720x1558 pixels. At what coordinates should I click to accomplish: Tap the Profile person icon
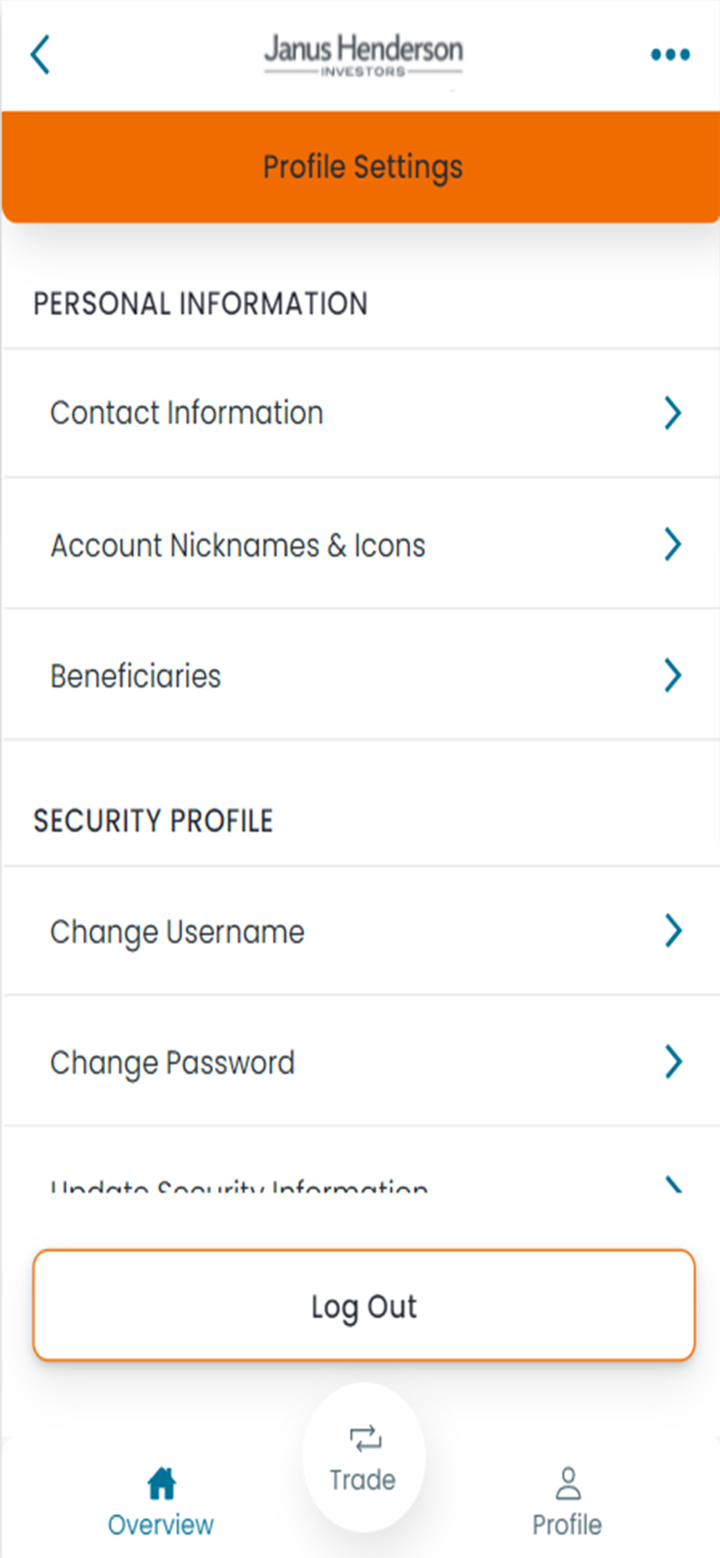coord(567,1484)
